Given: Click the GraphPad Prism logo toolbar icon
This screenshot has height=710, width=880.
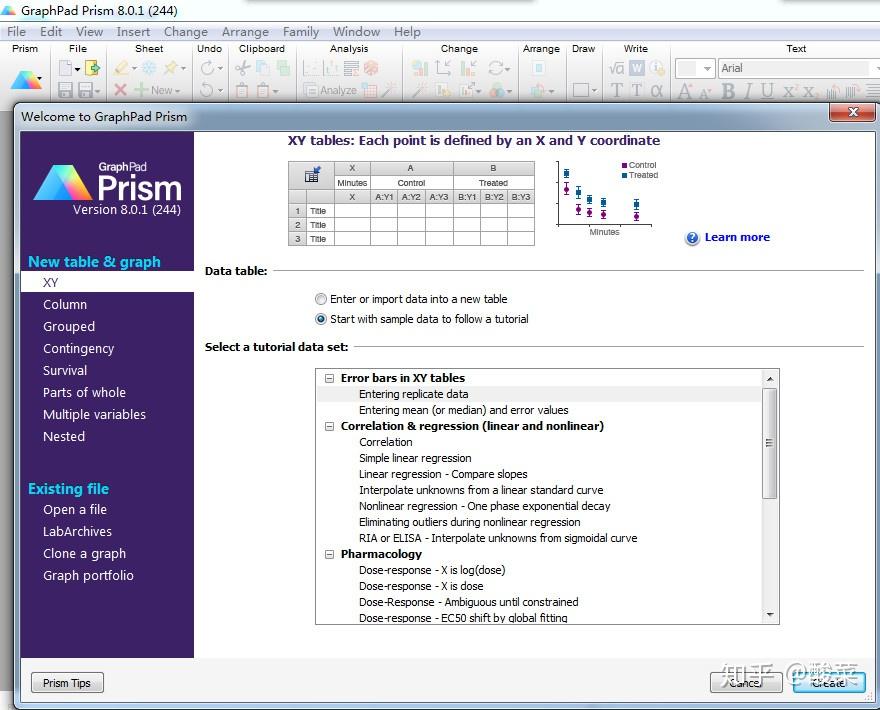Looking at the screenshot, I should (27, 78).
